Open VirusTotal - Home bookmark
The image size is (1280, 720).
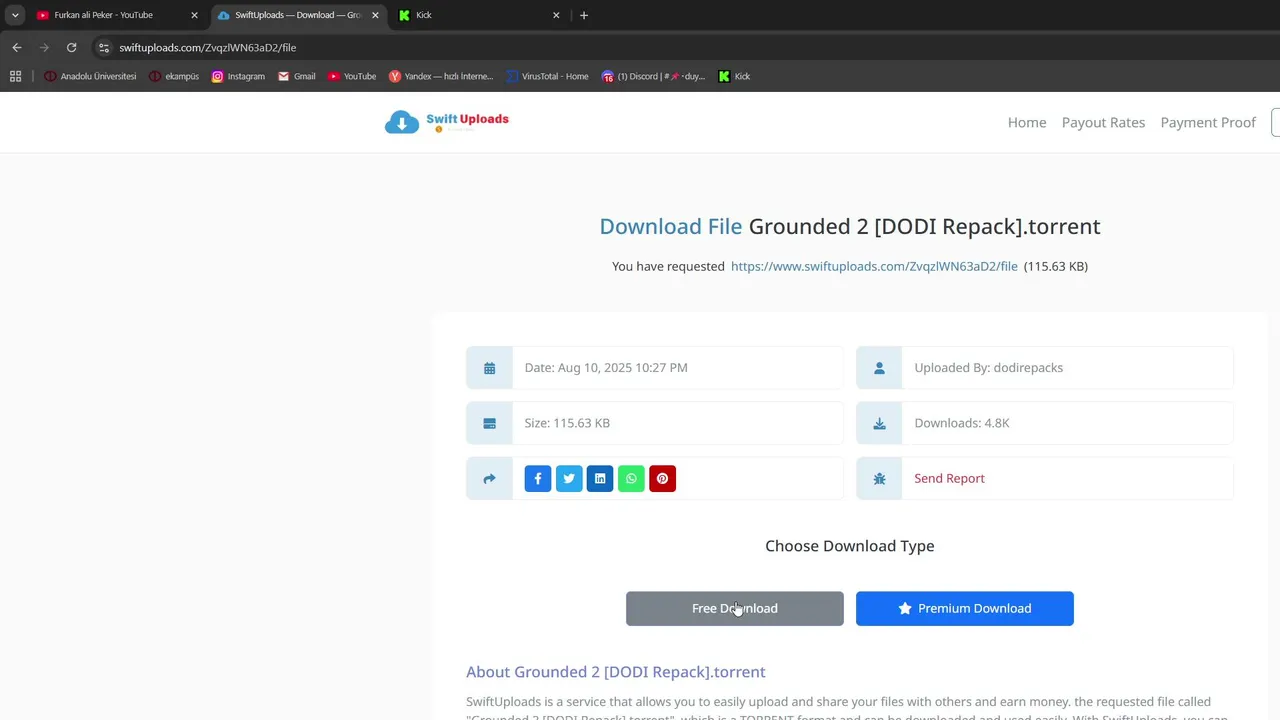tap(548, 76)
